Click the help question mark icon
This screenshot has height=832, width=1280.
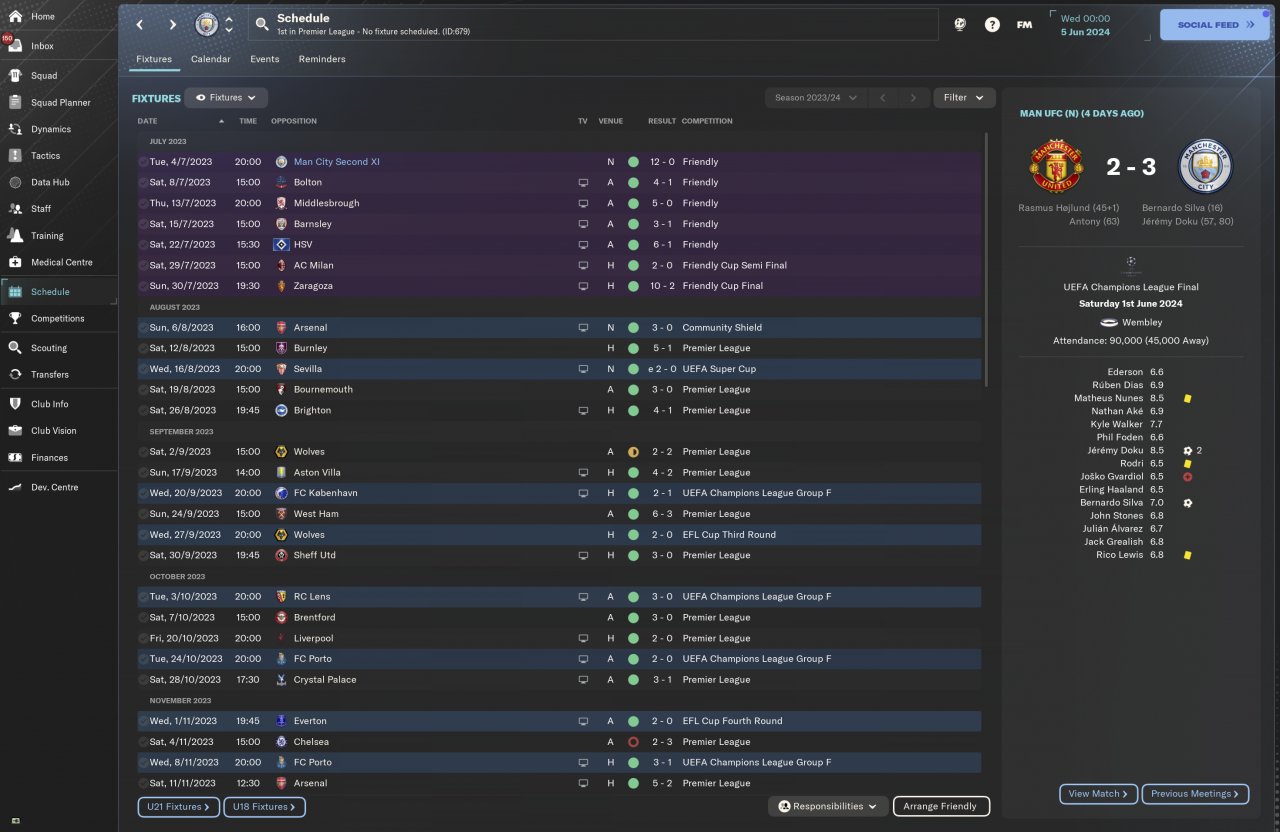992,25
